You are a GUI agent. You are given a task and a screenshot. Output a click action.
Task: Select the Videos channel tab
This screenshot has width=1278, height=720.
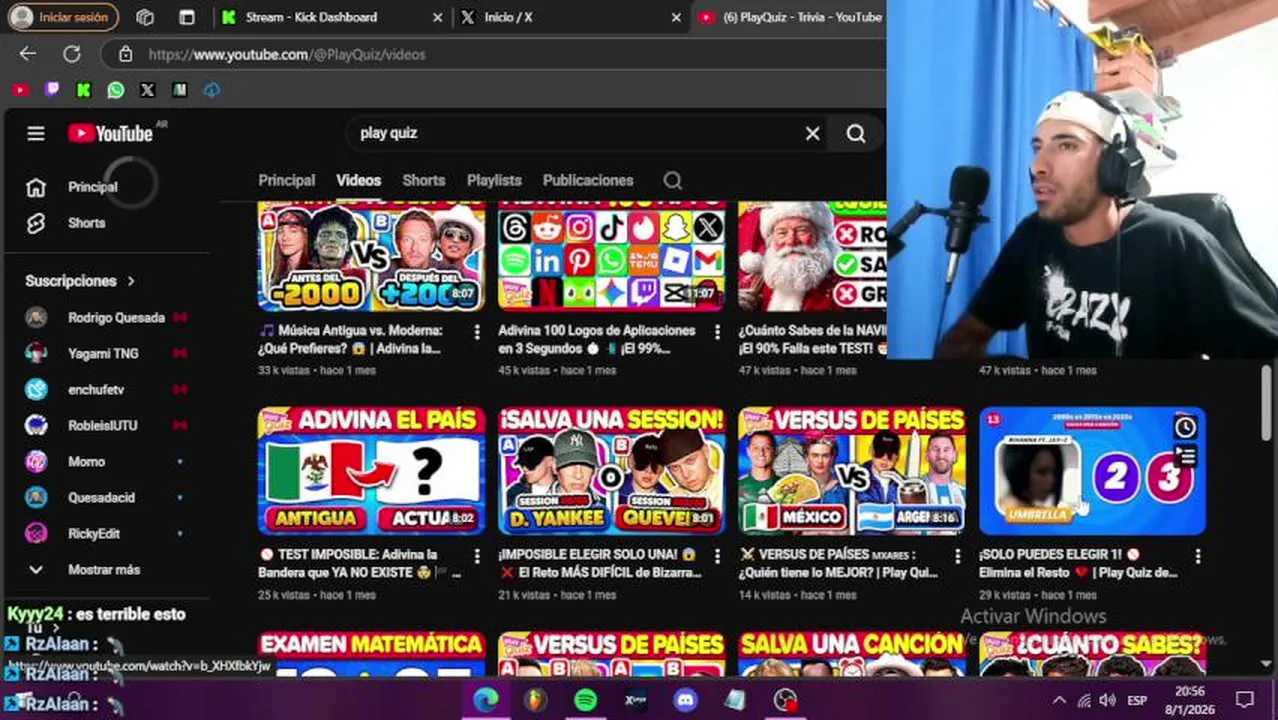tap(358, 180)
